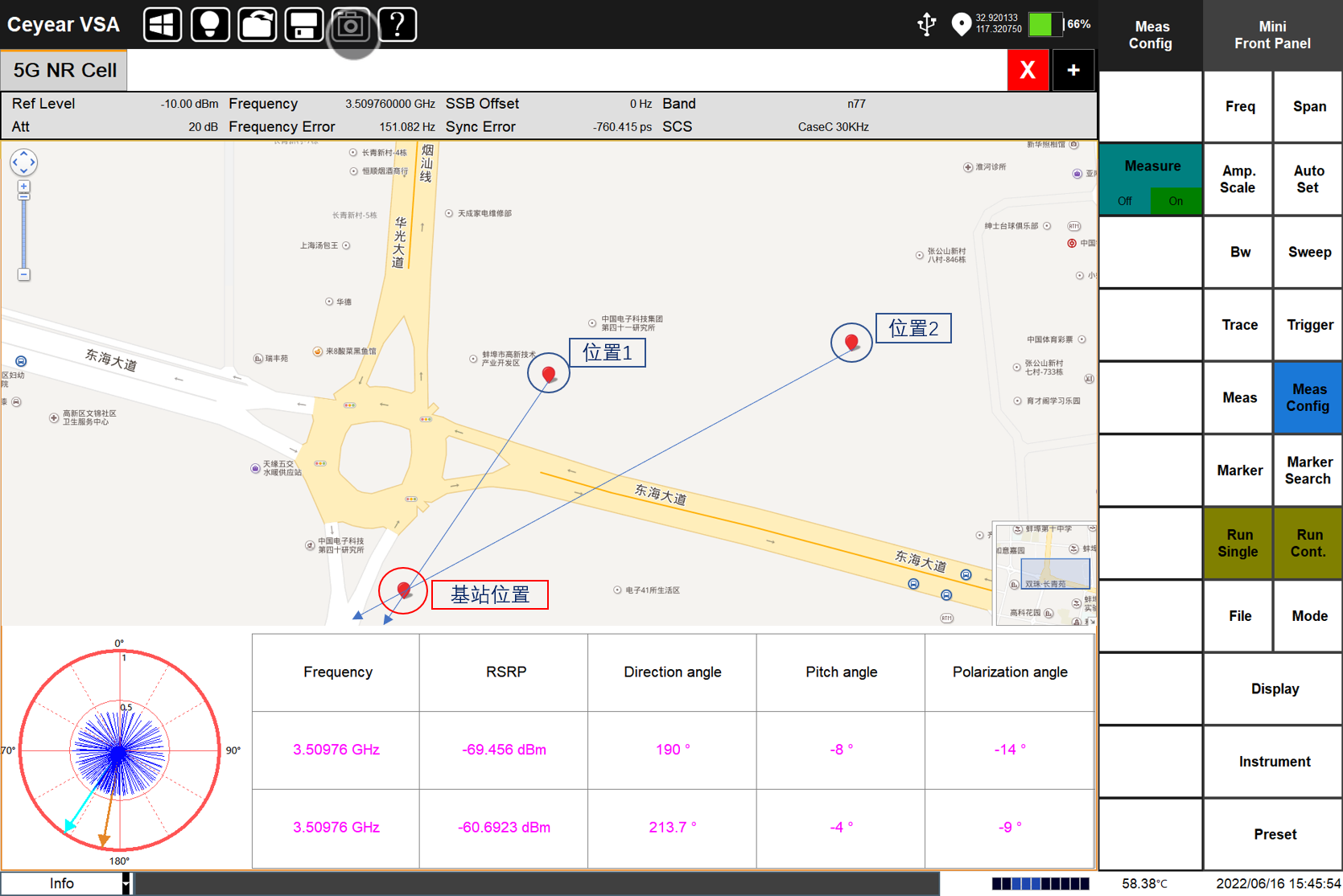
Task: Set the Measure toggle to On
Action: (1176, 201)
